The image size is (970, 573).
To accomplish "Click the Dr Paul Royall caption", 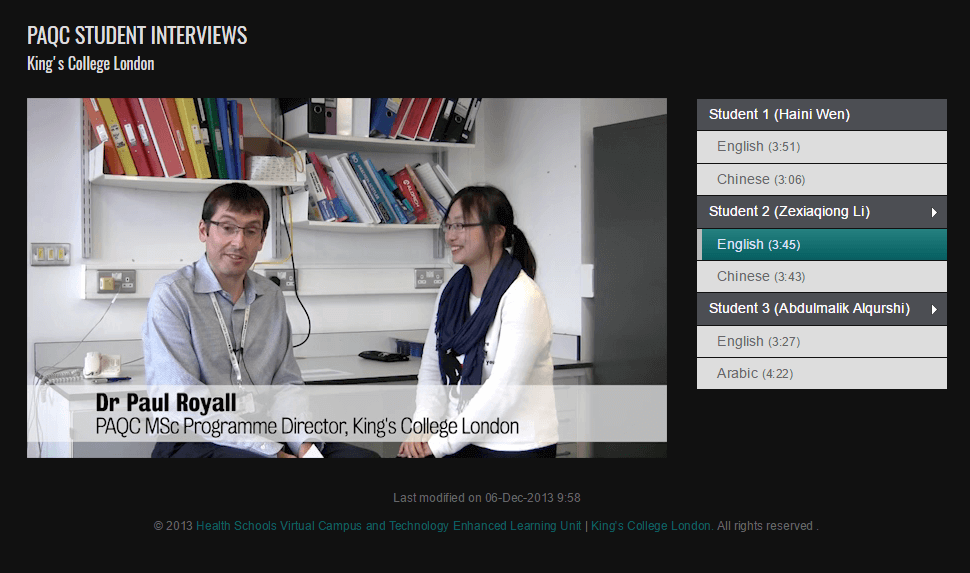I will (166, 403).
